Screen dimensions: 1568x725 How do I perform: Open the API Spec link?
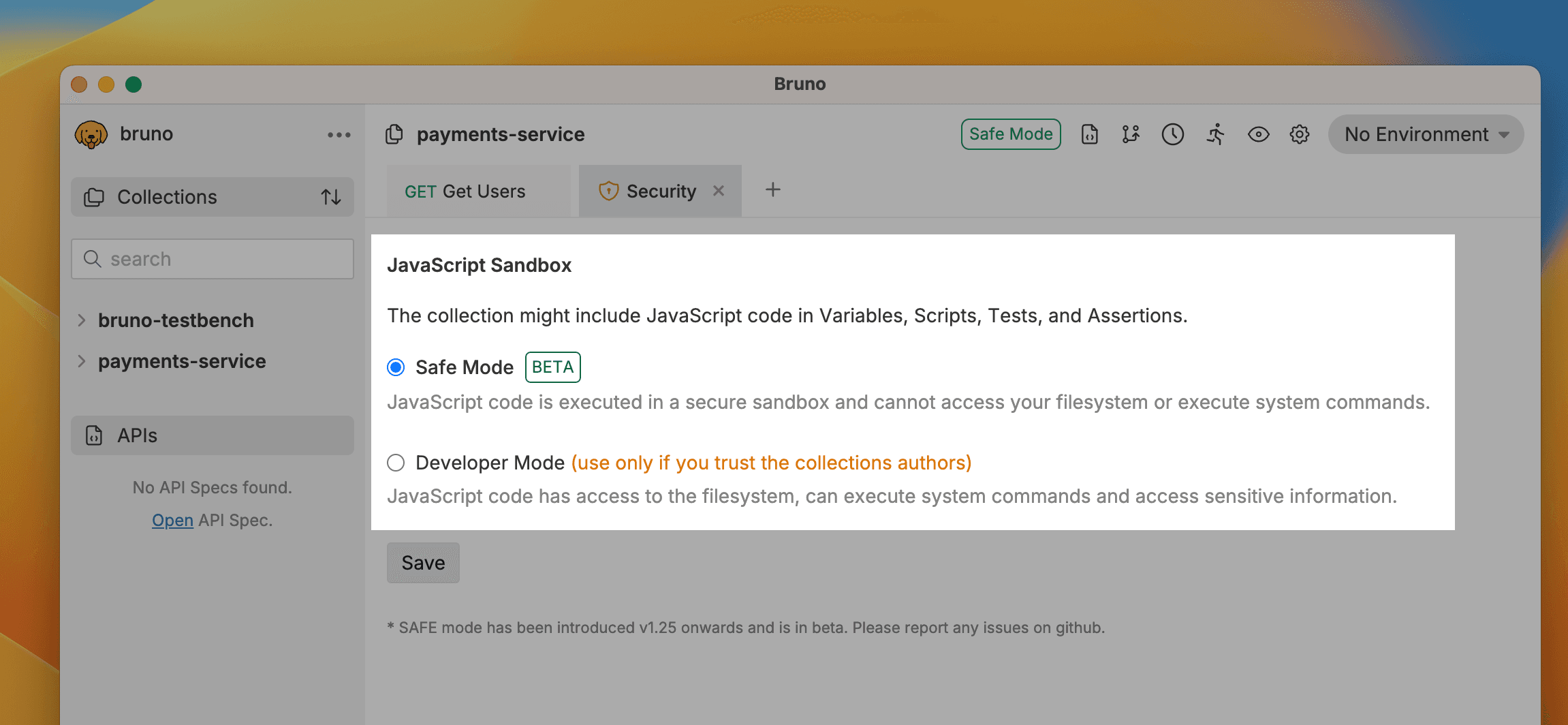[x=172, y=520]
